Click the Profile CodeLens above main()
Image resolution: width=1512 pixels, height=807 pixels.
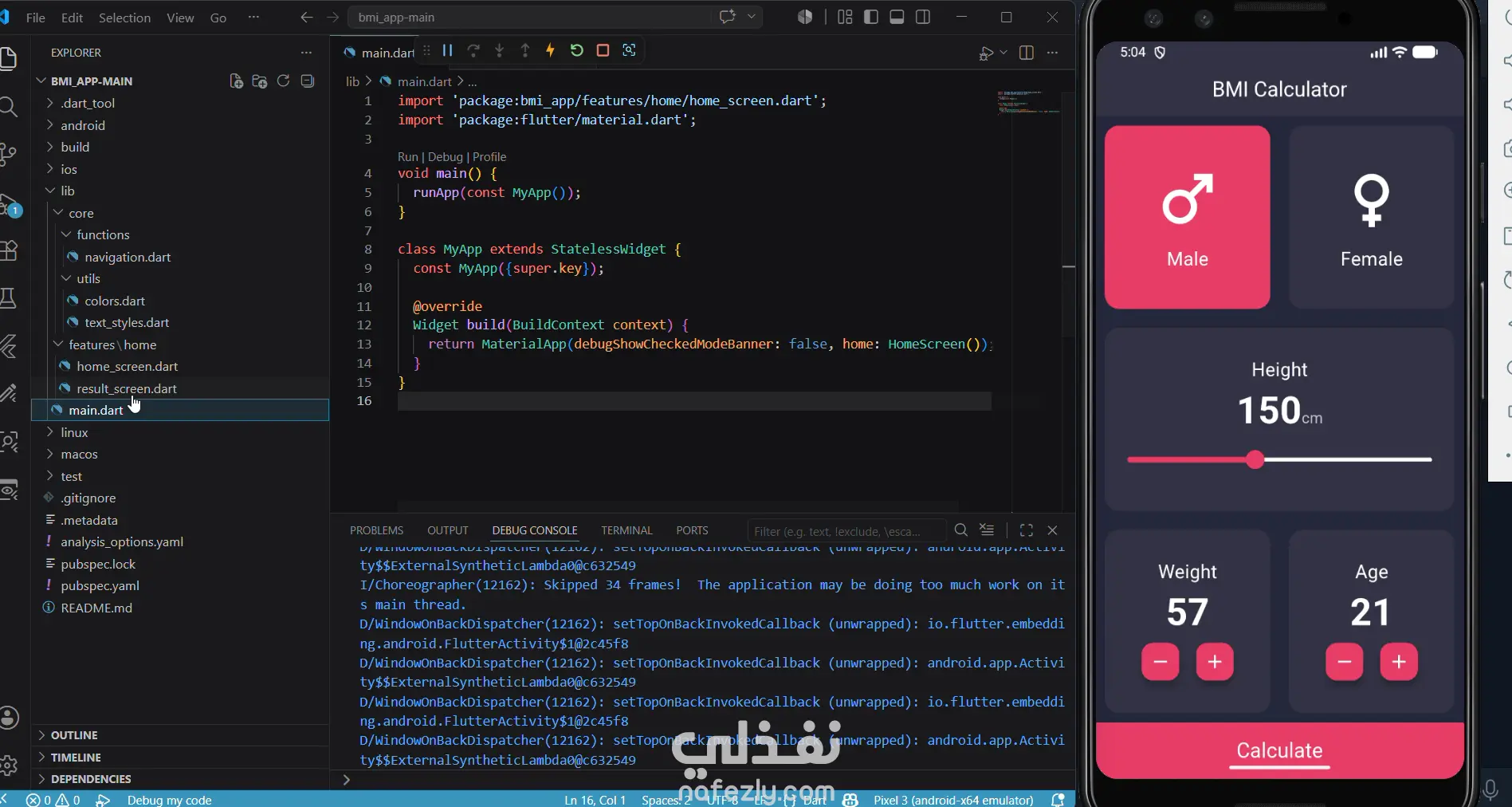point(489,157)
